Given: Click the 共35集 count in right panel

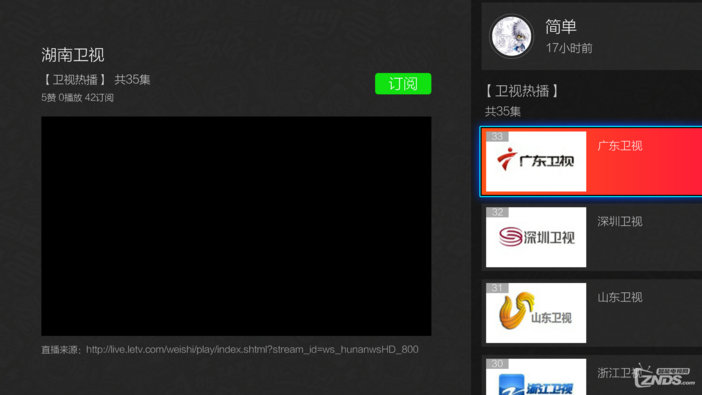Looking at the screenshot, I should (503, 112).
